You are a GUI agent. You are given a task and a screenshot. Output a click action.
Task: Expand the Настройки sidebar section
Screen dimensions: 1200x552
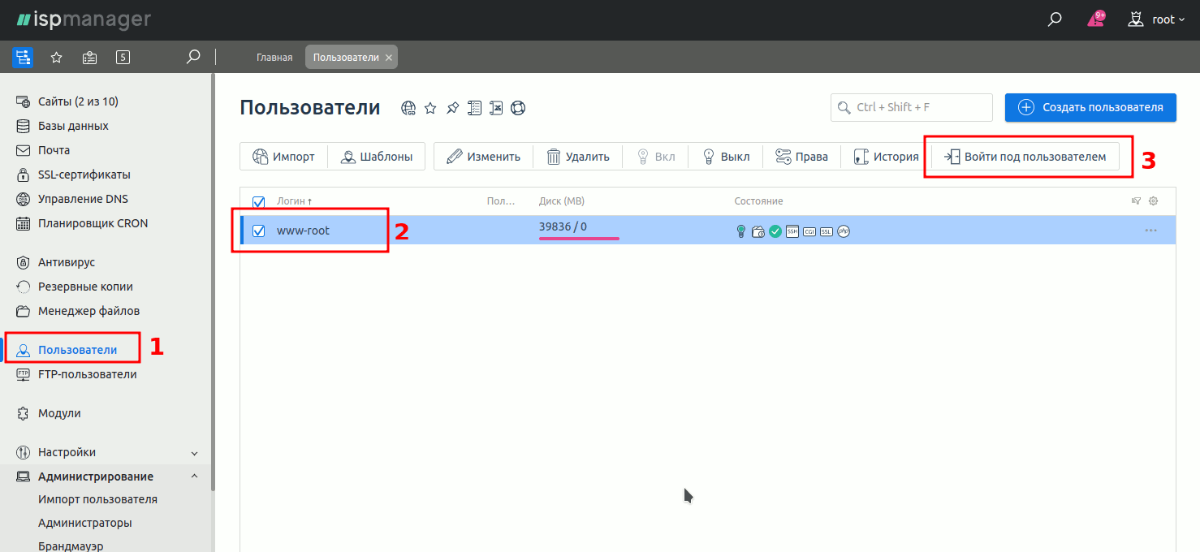194,453
